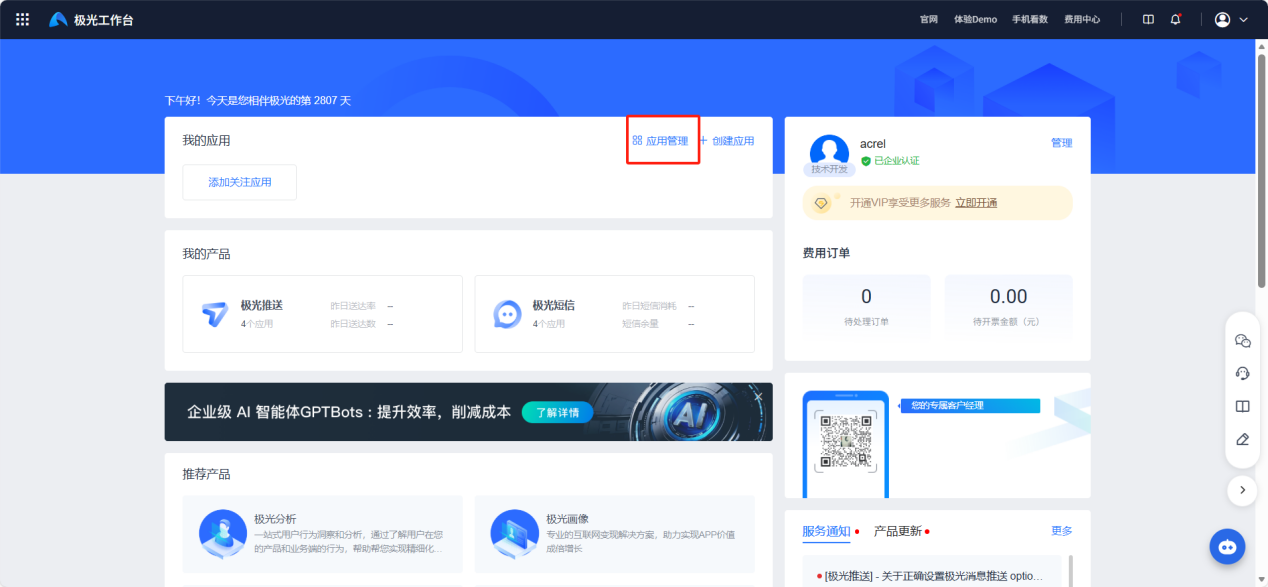
Task: Select the 服务通知 tab
Action: [x=826, y=531]
